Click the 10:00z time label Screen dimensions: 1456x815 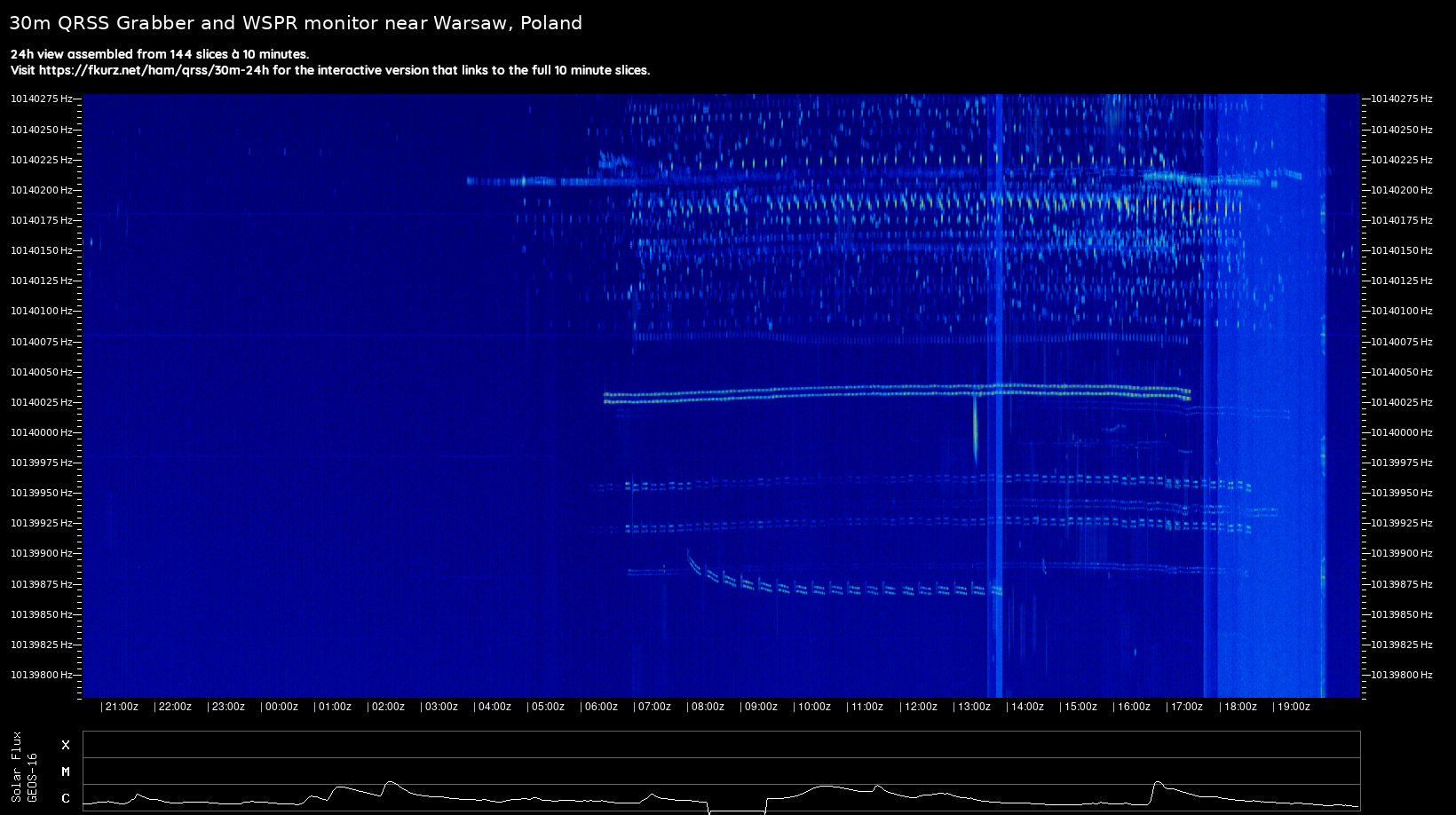pyautogui.click(x=813, y=707)
